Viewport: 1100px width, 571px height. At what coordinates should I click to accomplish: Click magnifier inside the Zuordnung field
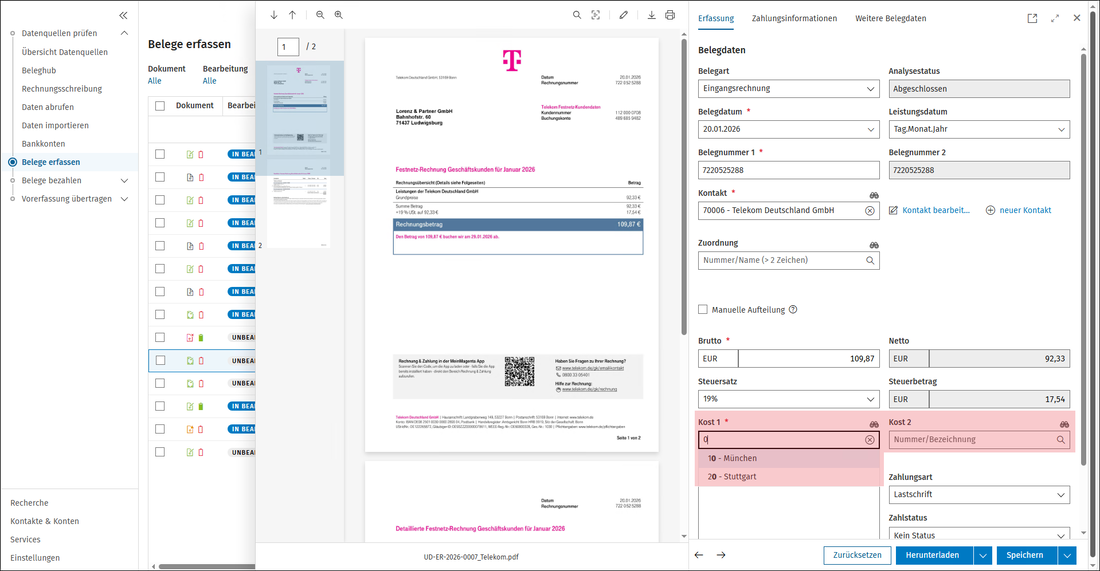point(870,260)
